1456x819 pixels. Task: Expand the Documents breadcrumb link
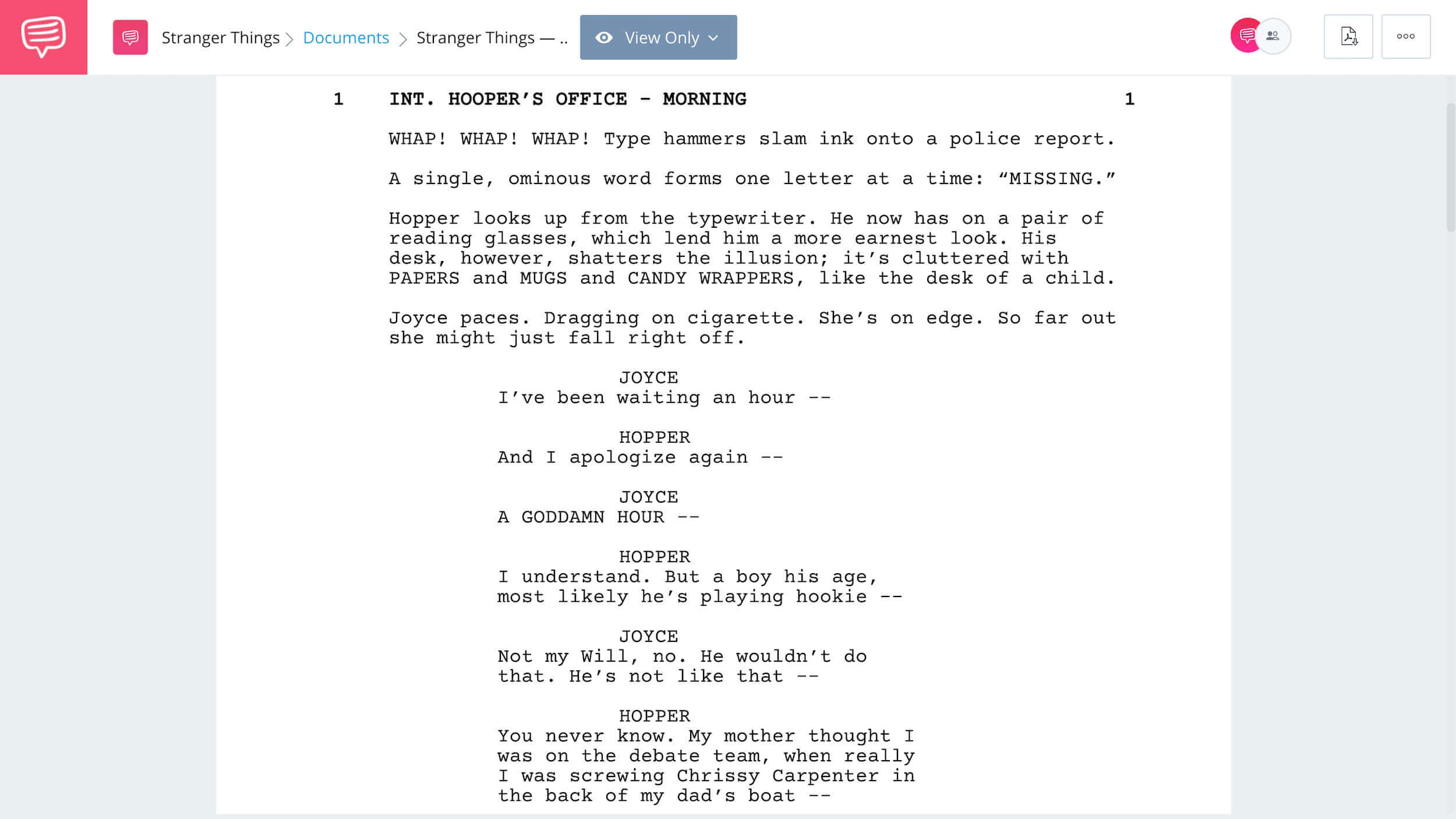(346, 37)
